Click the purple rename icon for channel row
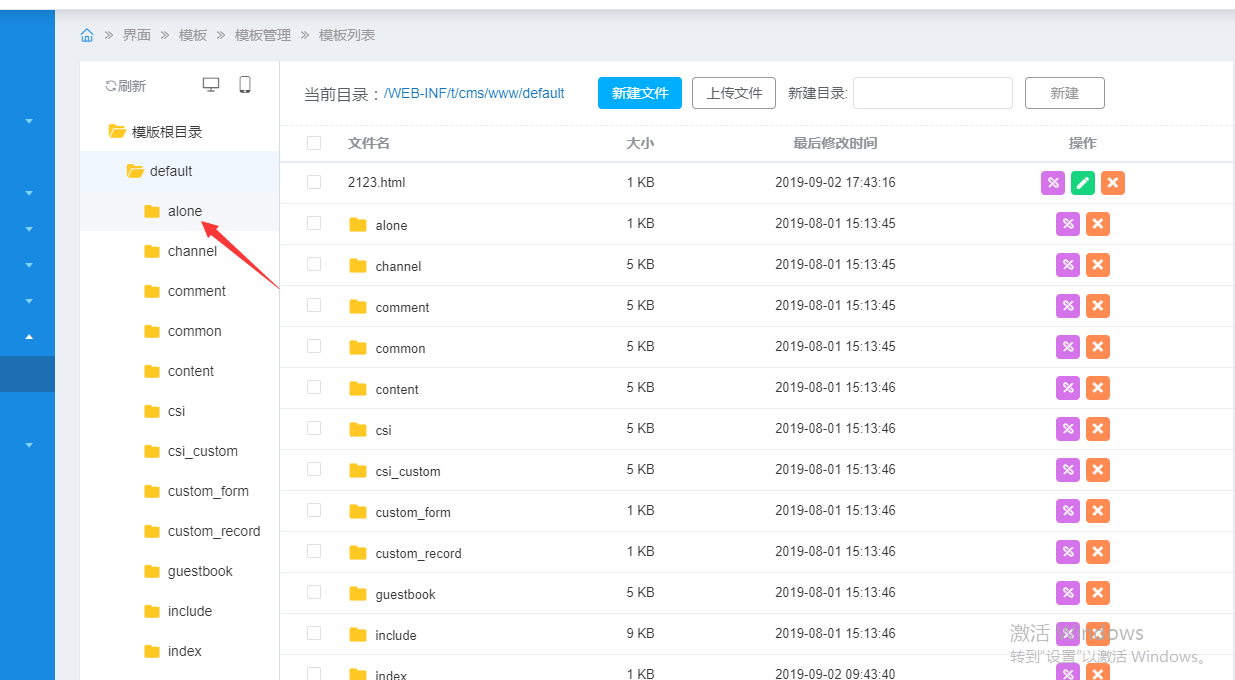 (1068, 265)
